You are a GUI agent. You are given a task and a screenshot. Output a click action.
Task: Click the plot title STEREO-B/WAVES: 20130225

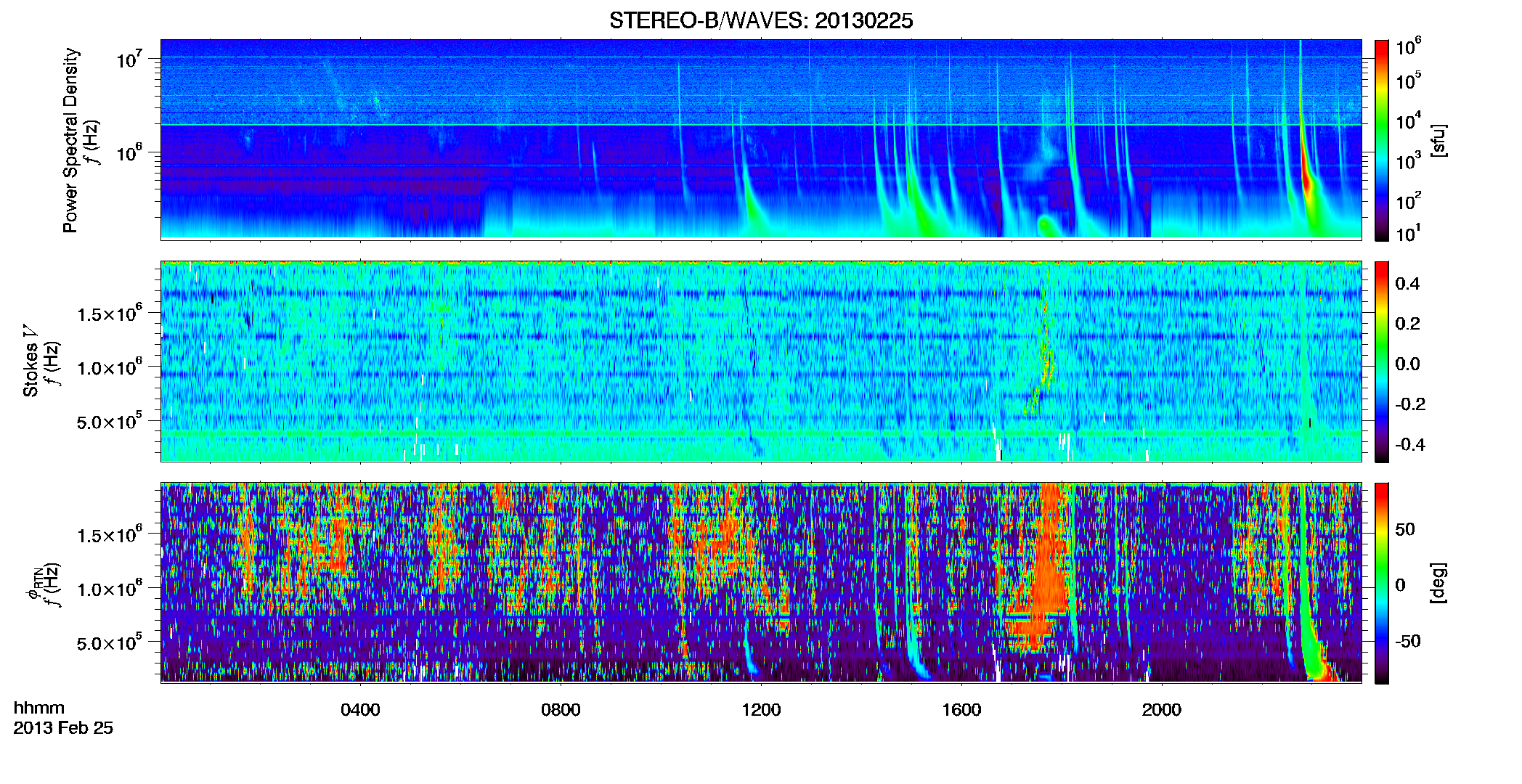[761, 21]
